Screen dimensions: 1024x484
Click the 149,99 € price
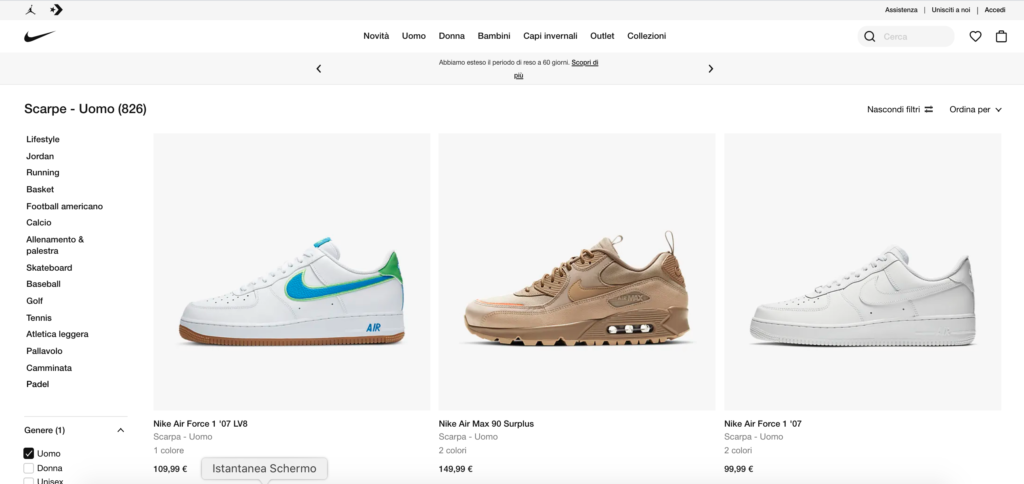[456, 469]
